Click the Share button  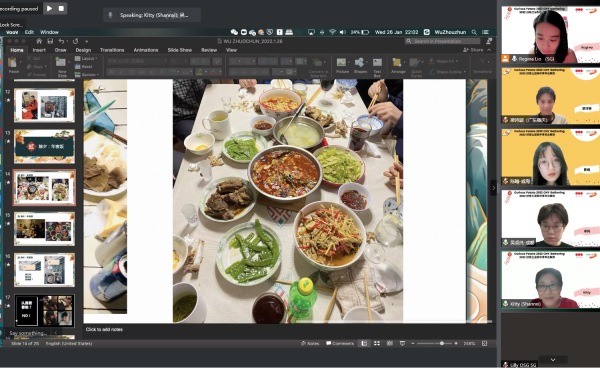click(473, 50)
